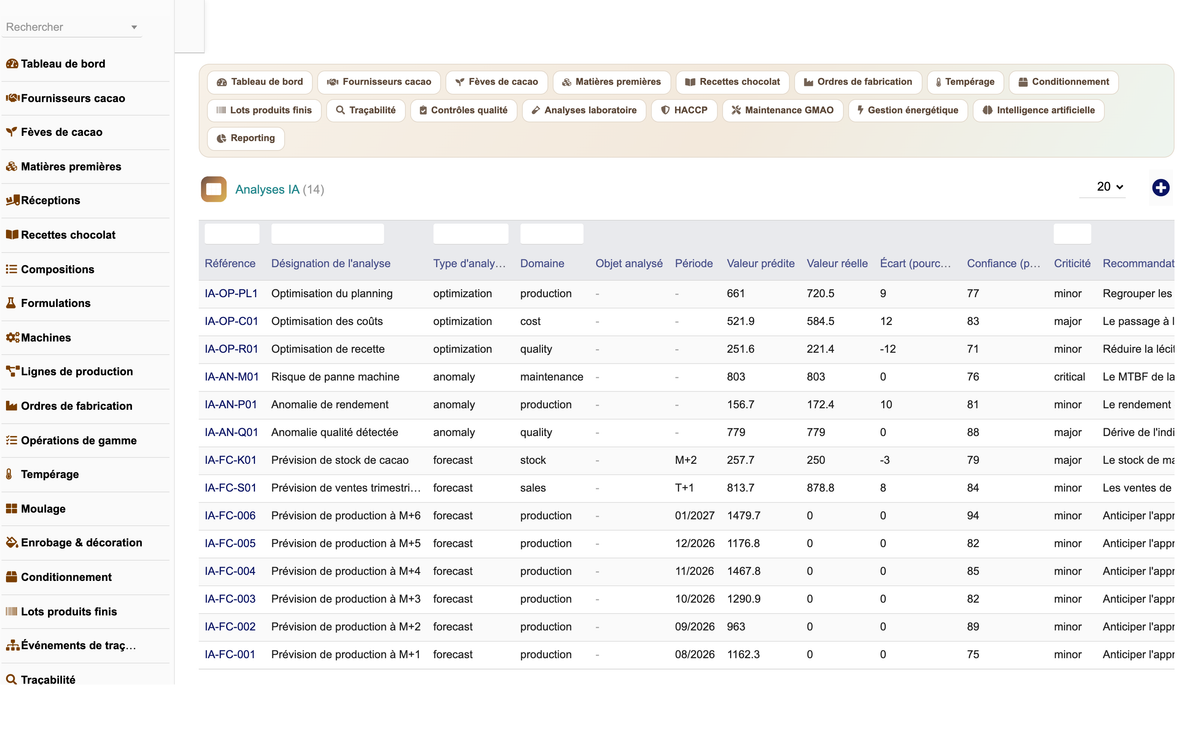Click the Fournisseurs cacao handshake icon in sidebar

pyautogui.click(x=12, y=98)
